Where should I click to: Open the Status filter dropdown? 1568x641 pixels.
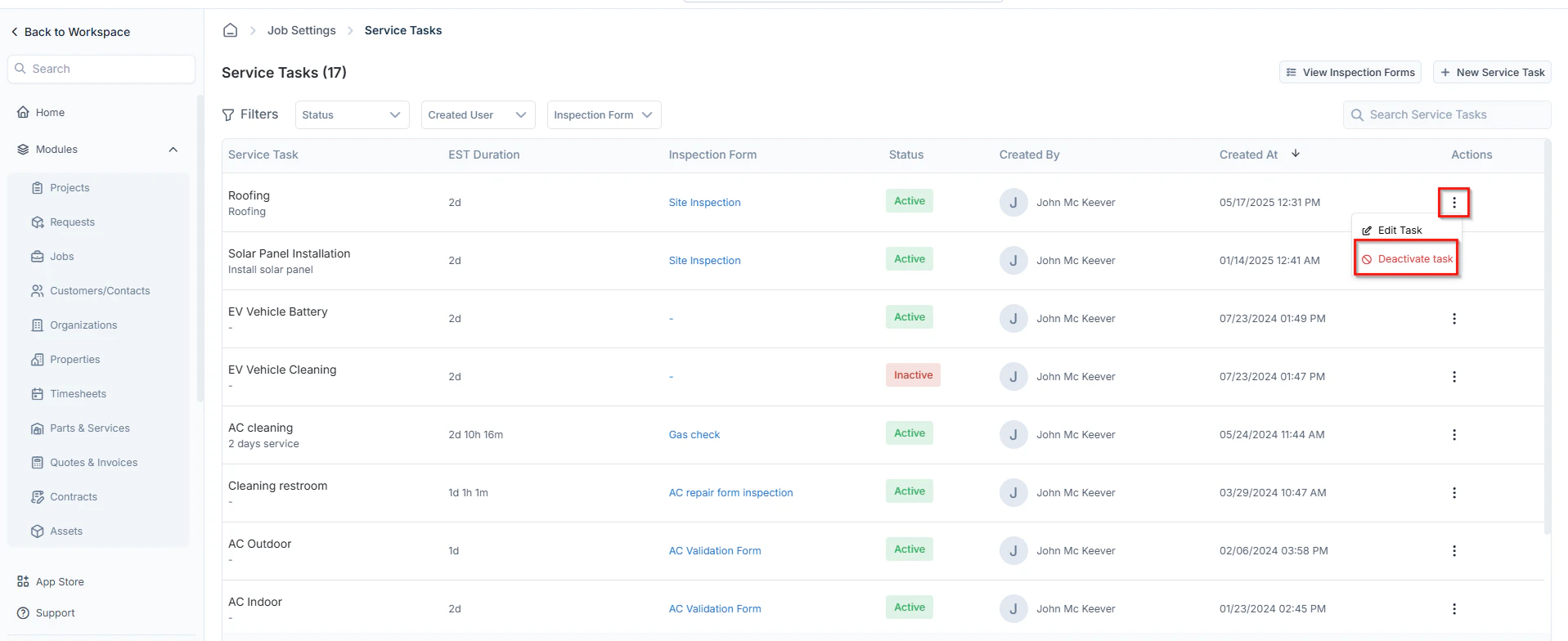point(352,115)
